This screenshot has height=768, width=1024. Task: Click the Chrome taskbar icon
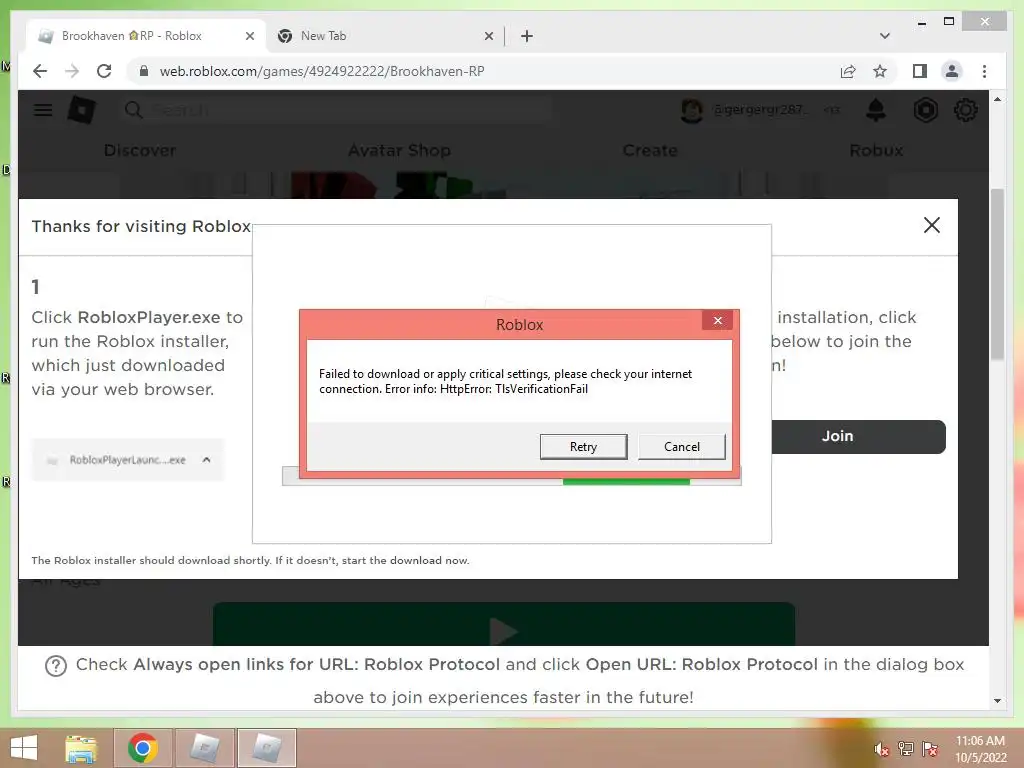click(142, 748)
